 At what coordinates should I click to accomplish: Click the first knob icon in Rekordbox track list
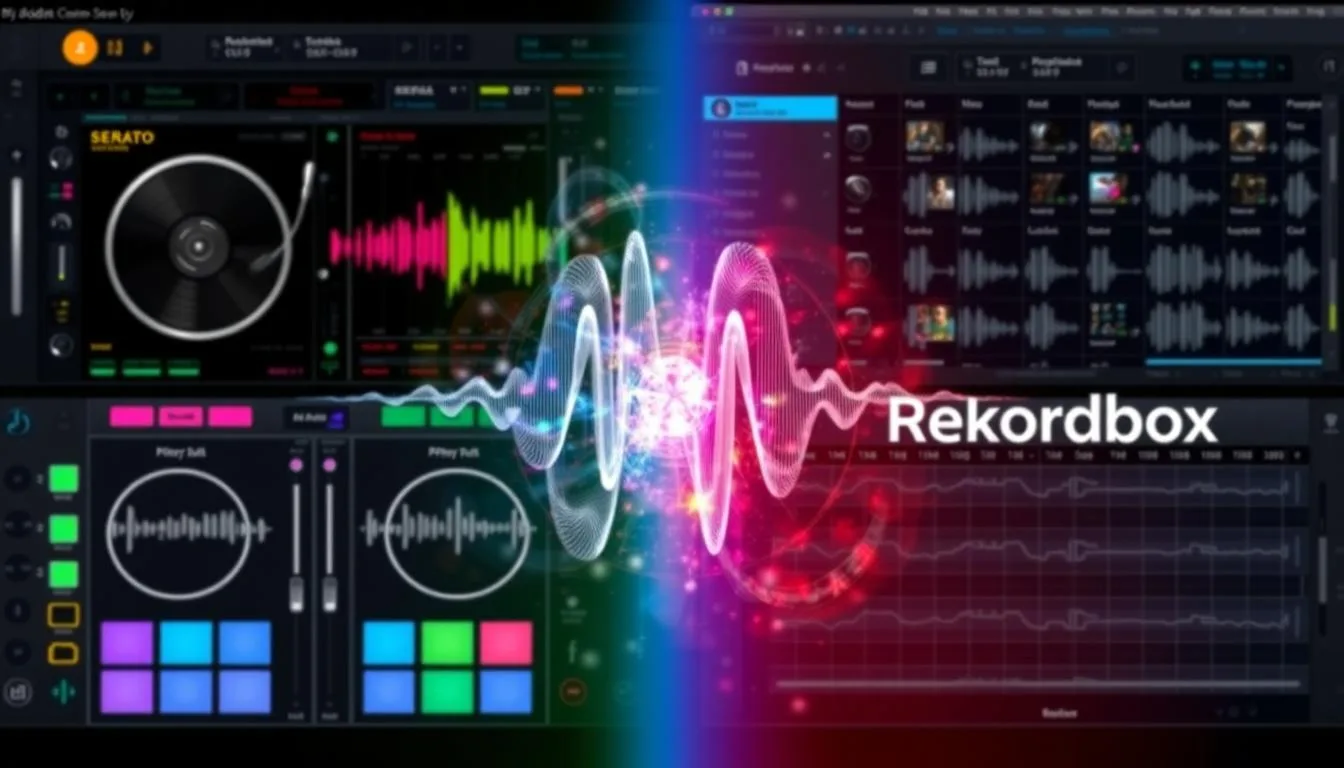pos(857,138)
